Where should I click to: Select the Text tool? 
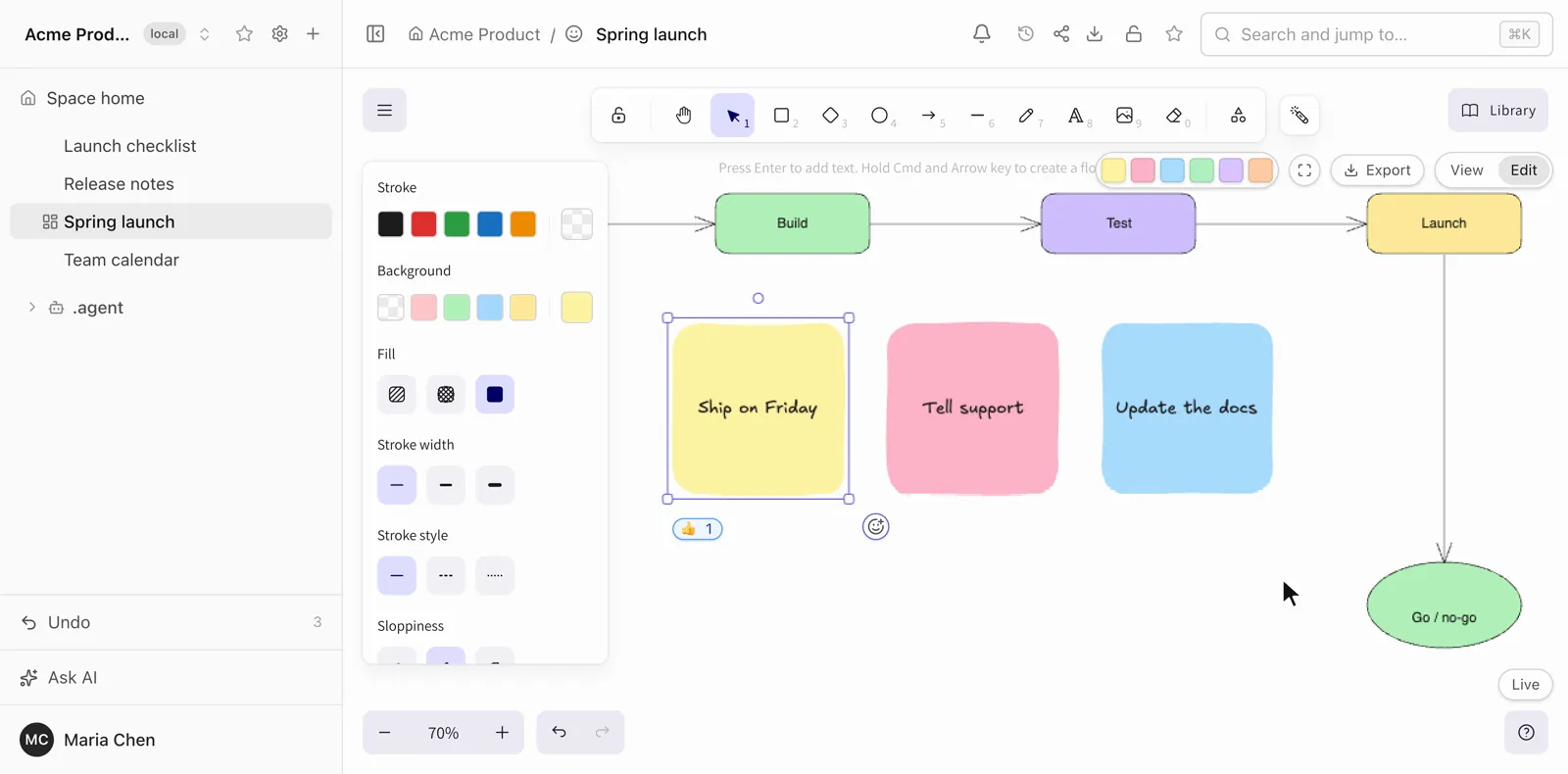(x=1075, y=116)
